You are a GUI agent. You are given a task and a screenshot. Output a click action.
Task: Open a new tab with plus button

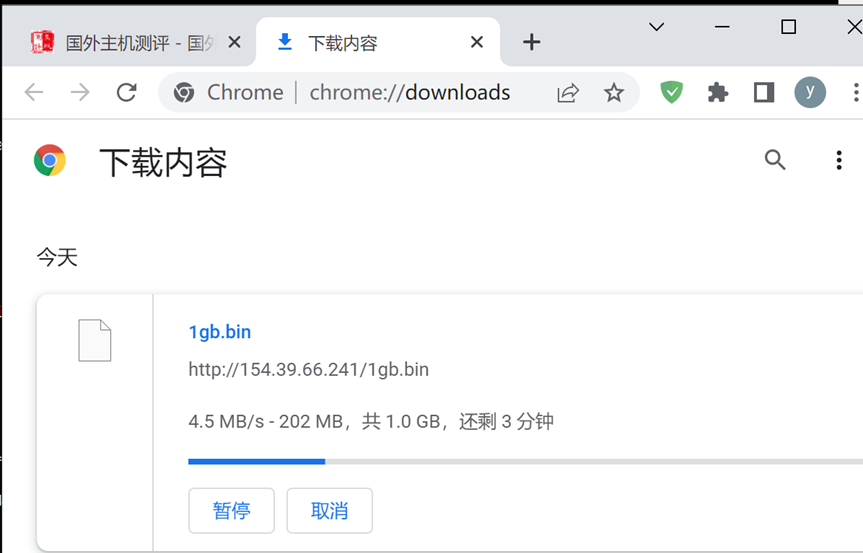tap(532, 42)
